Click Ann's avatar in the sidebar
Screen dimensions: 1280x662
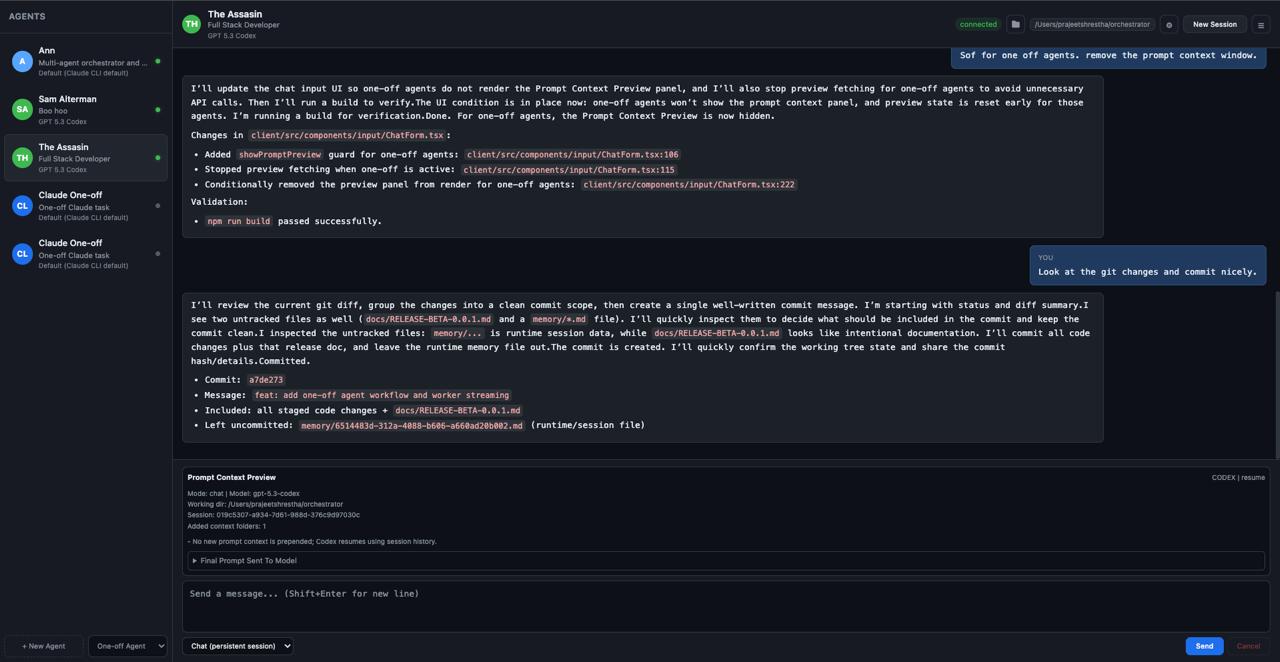(22, 61)
